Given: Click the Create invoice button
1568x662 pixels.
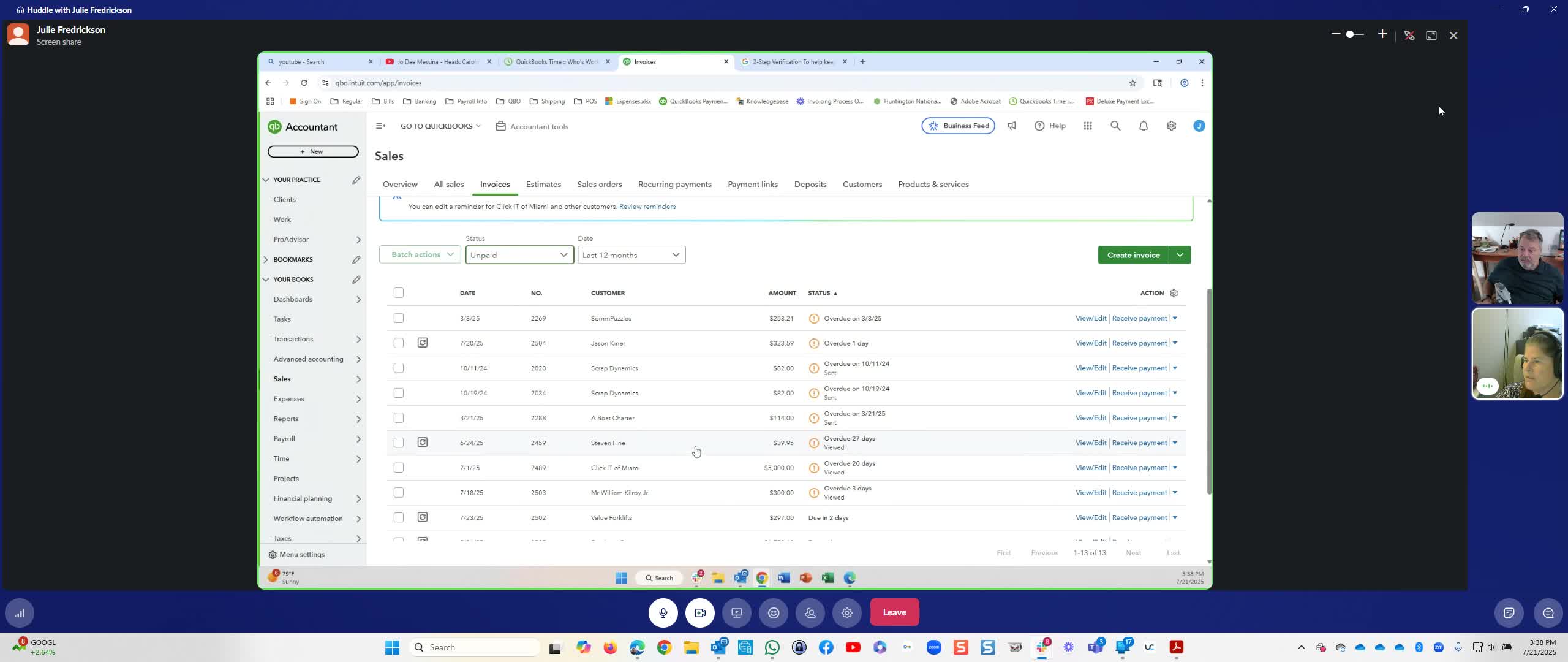Looking at the screenshot, I should (1133, 255).
